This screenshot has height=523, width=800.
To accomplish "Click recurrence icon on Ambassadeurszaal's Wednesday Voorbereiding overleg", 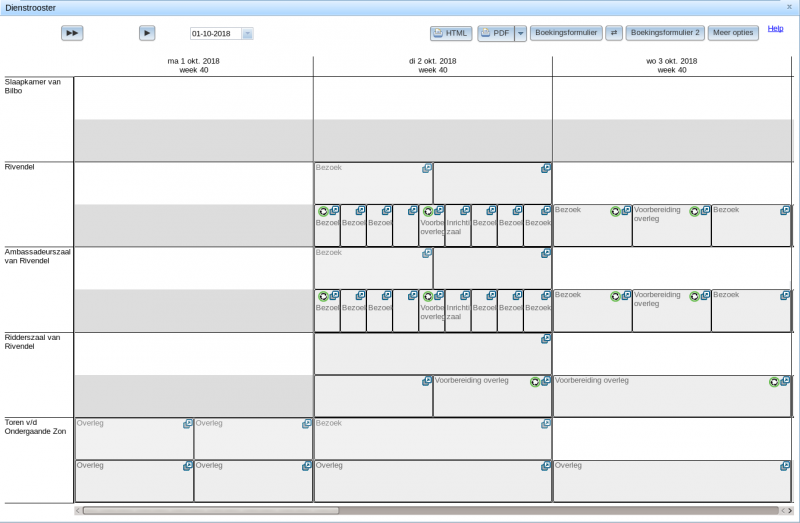I will coord(694,296).
